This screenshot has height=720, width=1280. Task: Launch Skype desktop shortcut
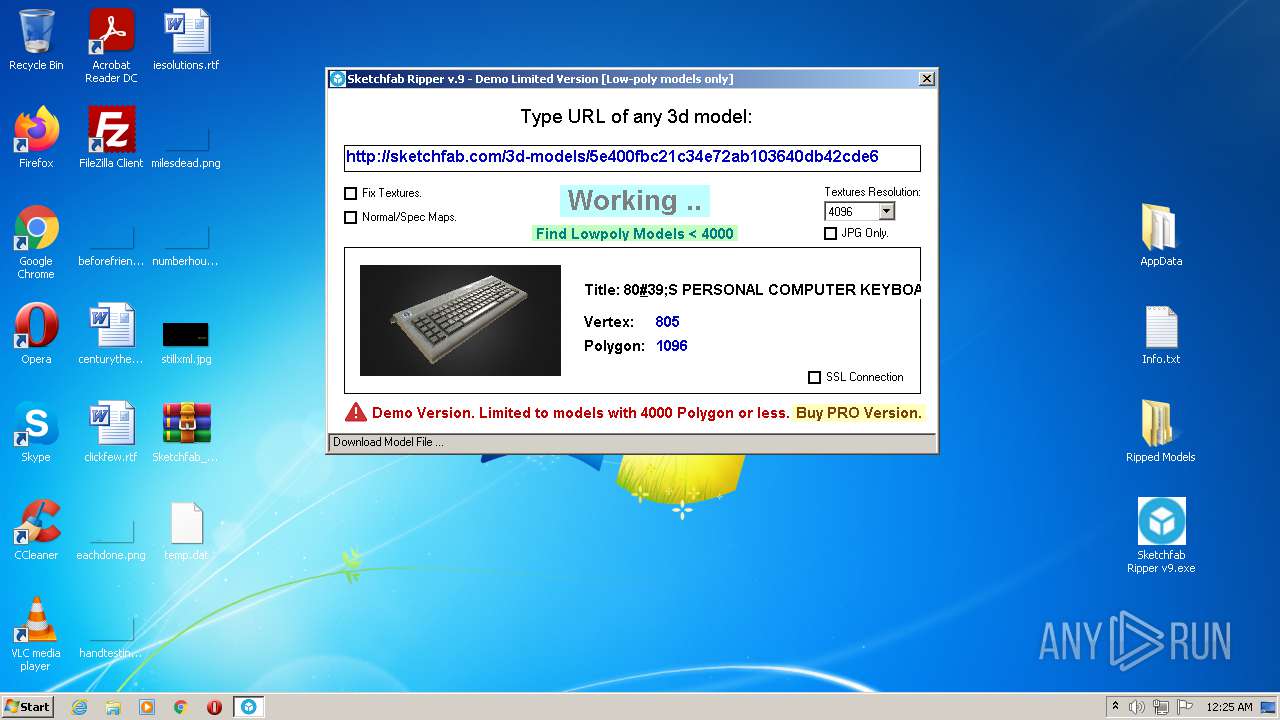(36, 432)
